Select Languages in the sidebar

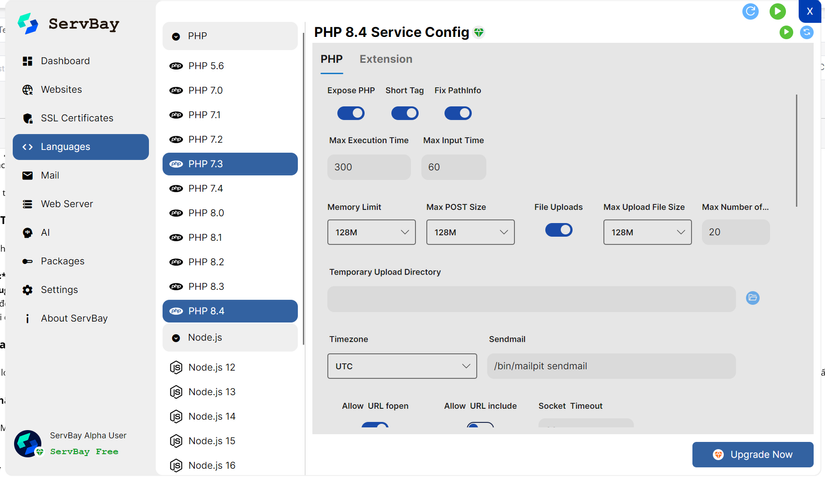point(81,147)
